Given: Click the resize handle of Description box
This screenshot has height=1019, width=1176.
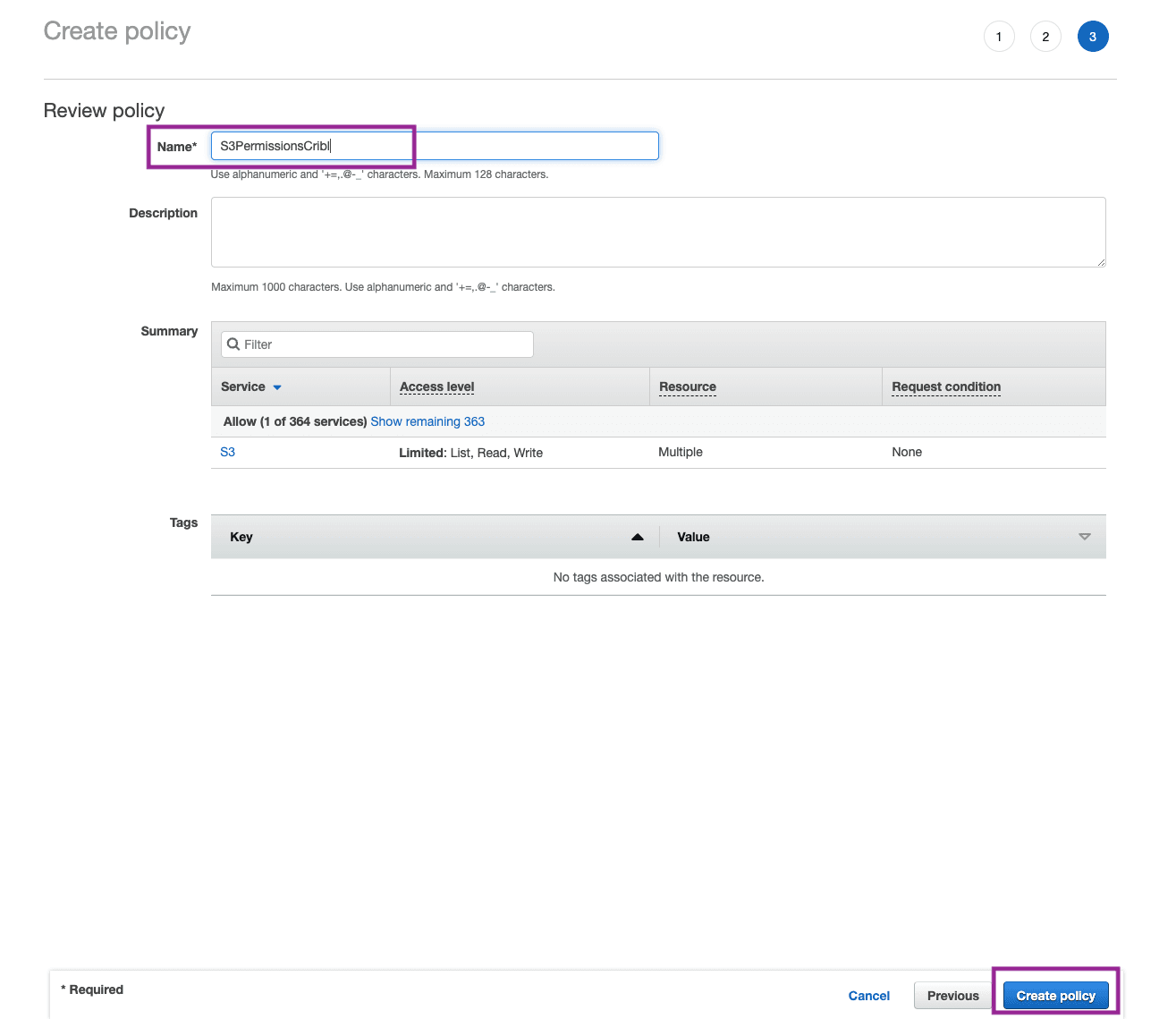Looking at the screenshot, I should coord(1101,262).
